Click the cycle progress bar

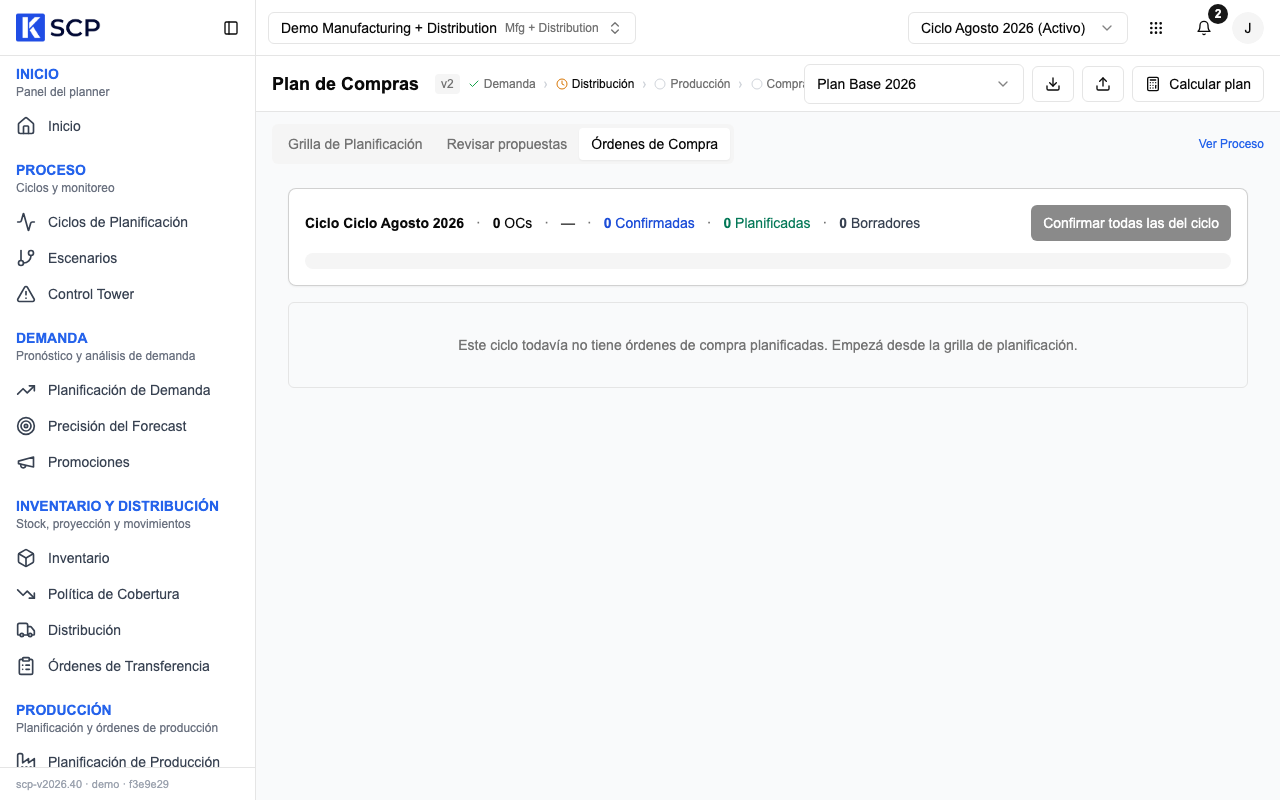click(x=768, y=261)
